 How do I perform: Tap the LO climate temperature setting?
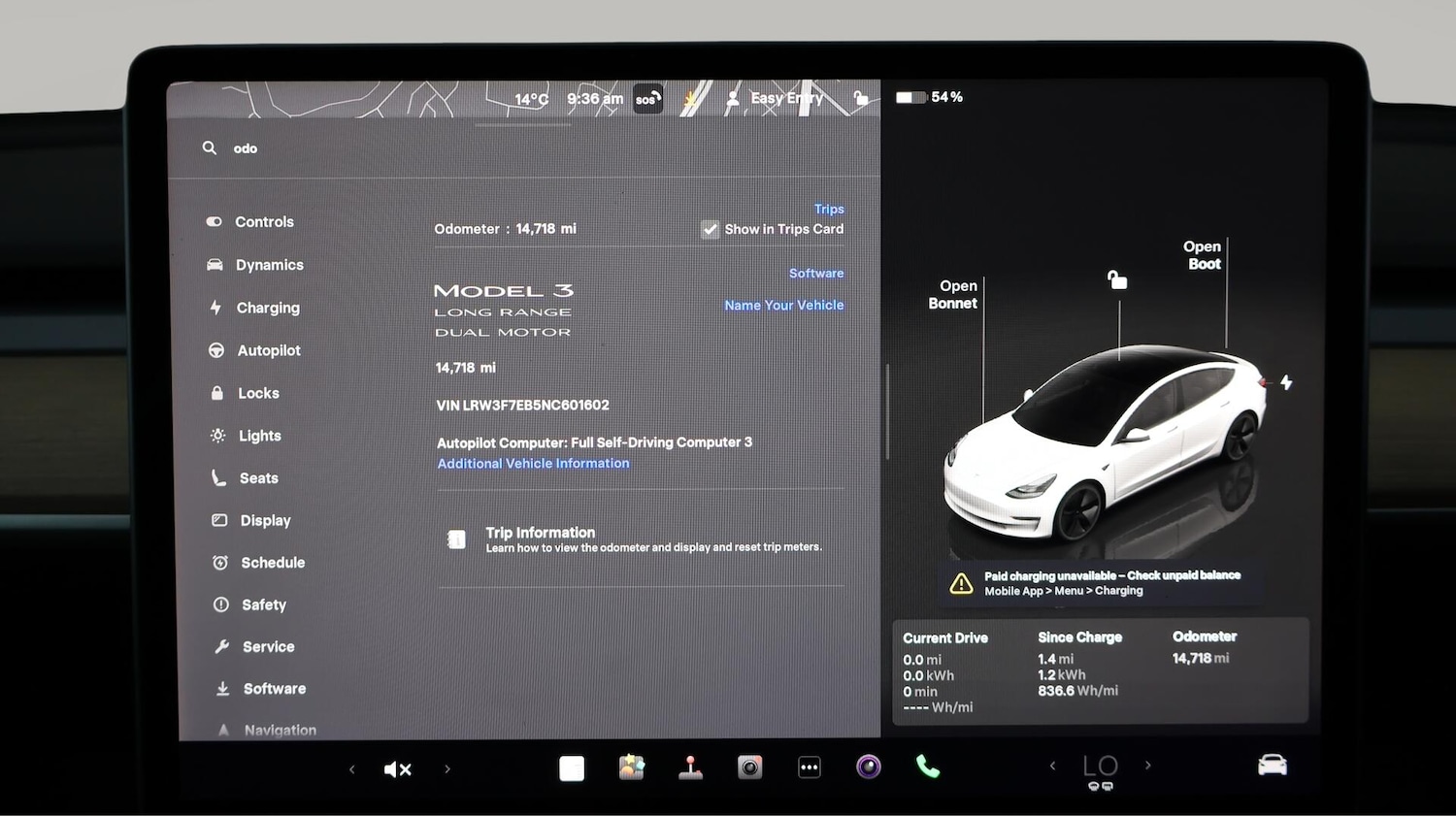(1101, 767)
